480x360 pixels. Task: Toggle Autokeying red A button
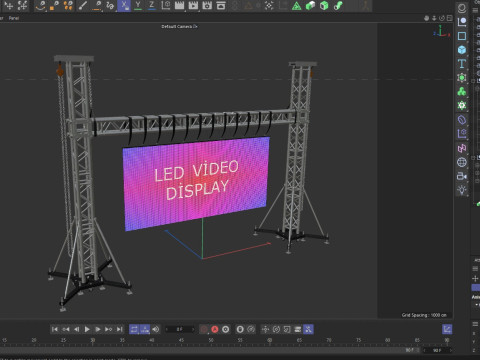215,329
